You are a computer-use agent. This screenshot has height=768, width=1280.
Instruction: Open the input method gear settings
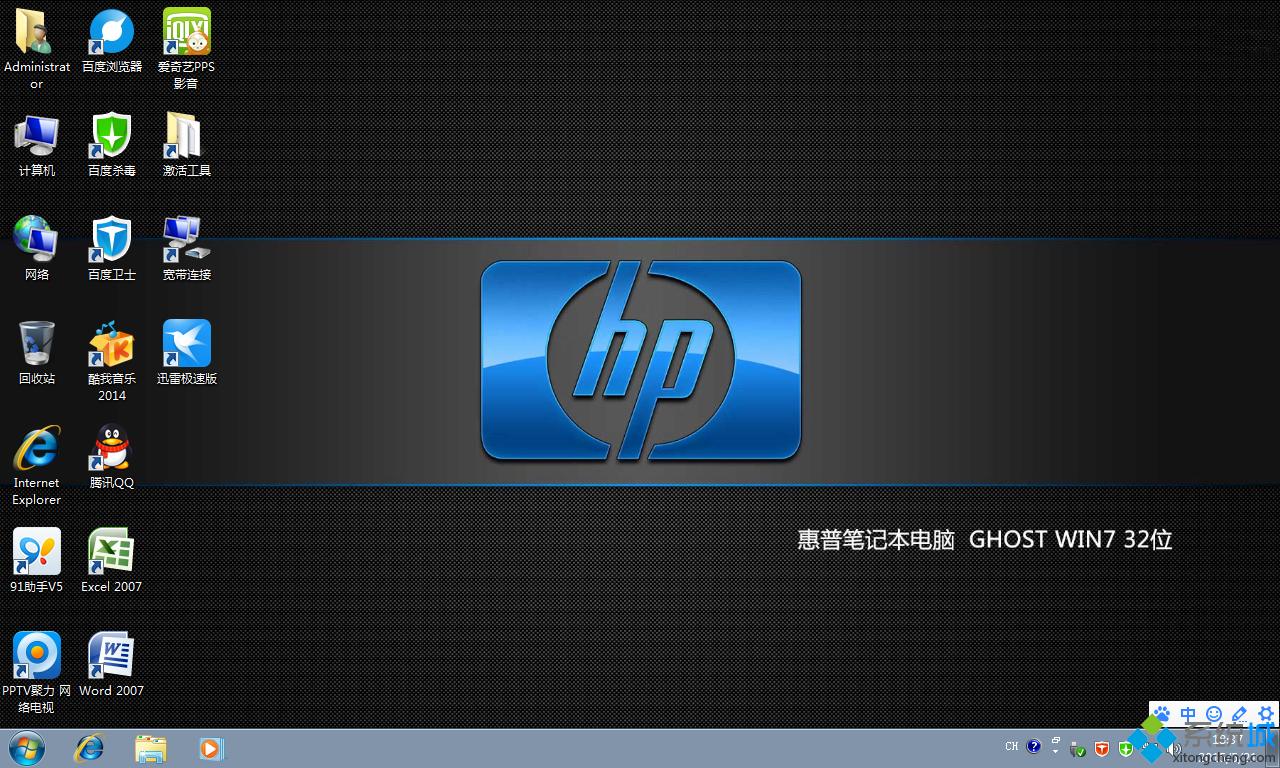(x=1265, y=714)
